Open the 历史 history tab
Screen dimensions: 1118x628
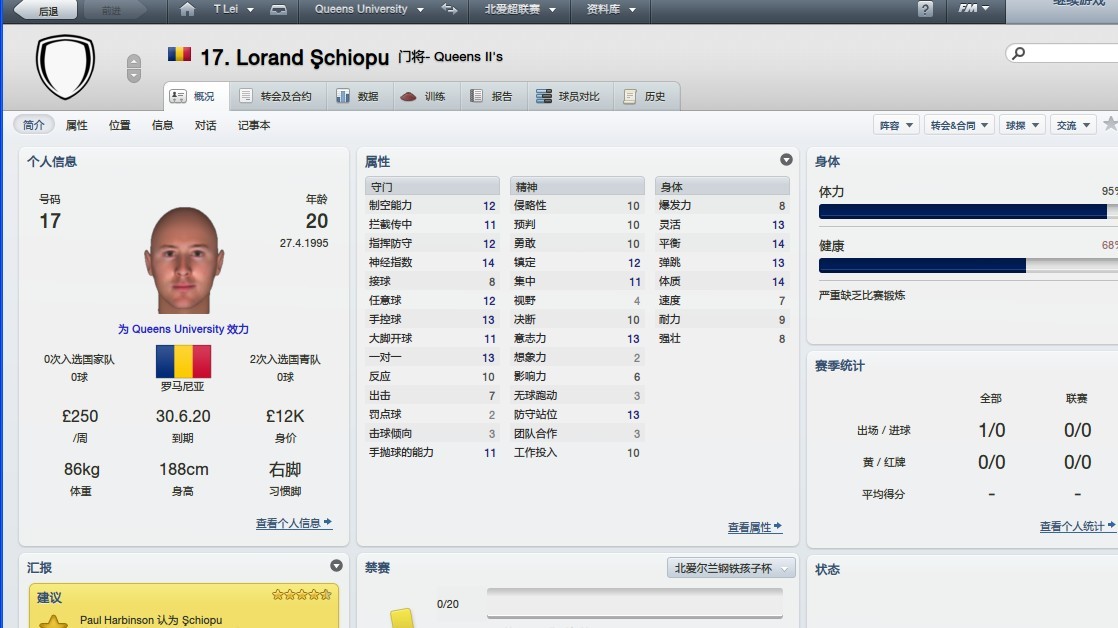click(645, 96)
